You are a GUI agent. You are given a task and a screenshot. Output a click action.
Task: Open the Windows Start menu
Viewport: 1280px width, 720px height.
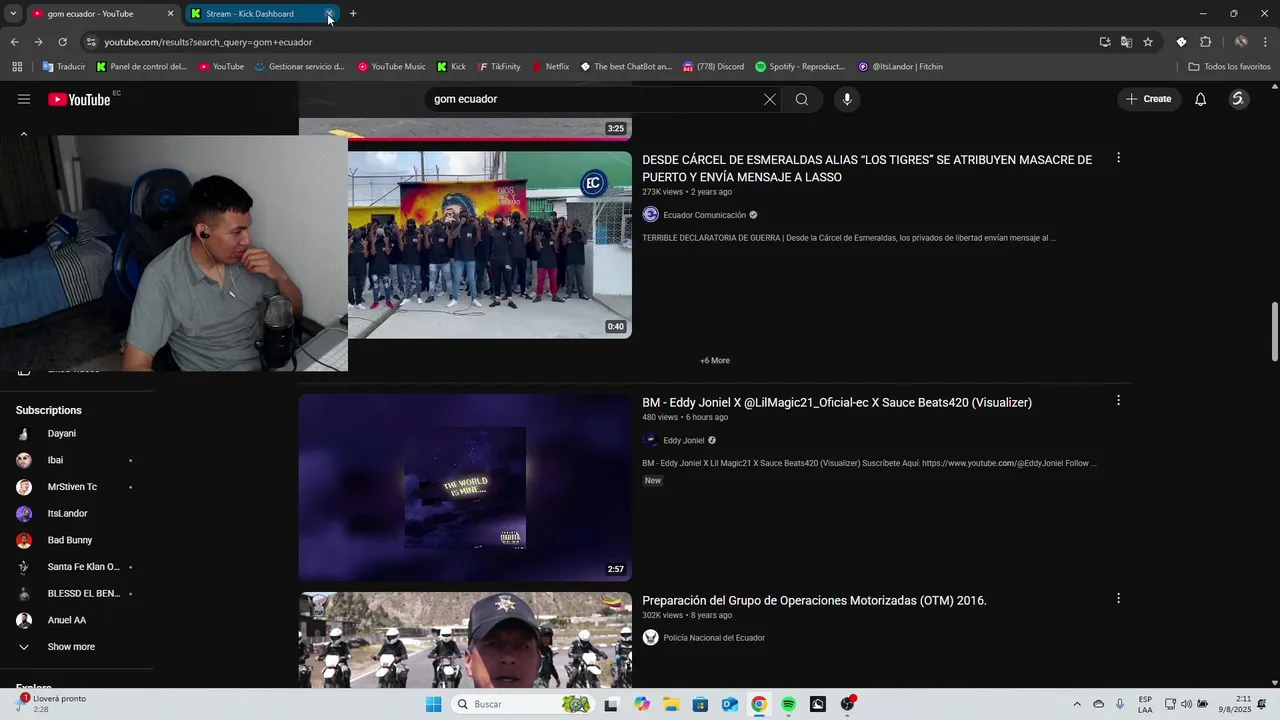[433, 704]
